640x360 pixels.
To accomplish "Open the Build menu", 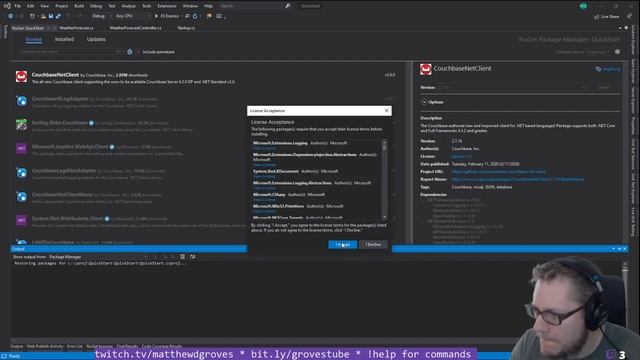I will point(79,6).
